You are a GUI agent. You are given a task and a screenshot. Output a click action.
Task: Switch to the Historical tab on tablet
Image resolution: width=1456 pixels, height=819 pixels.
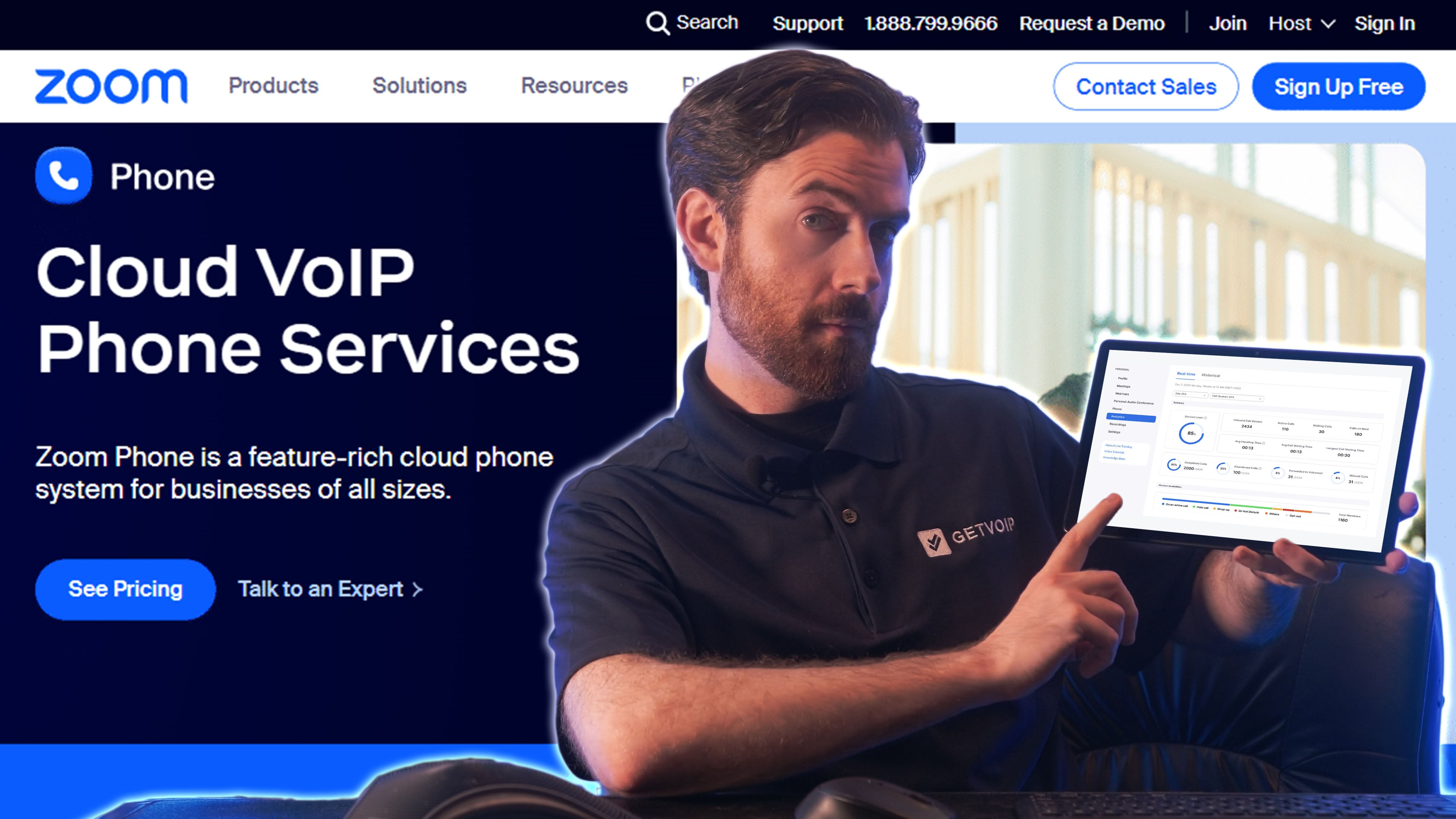point(1211,375)
